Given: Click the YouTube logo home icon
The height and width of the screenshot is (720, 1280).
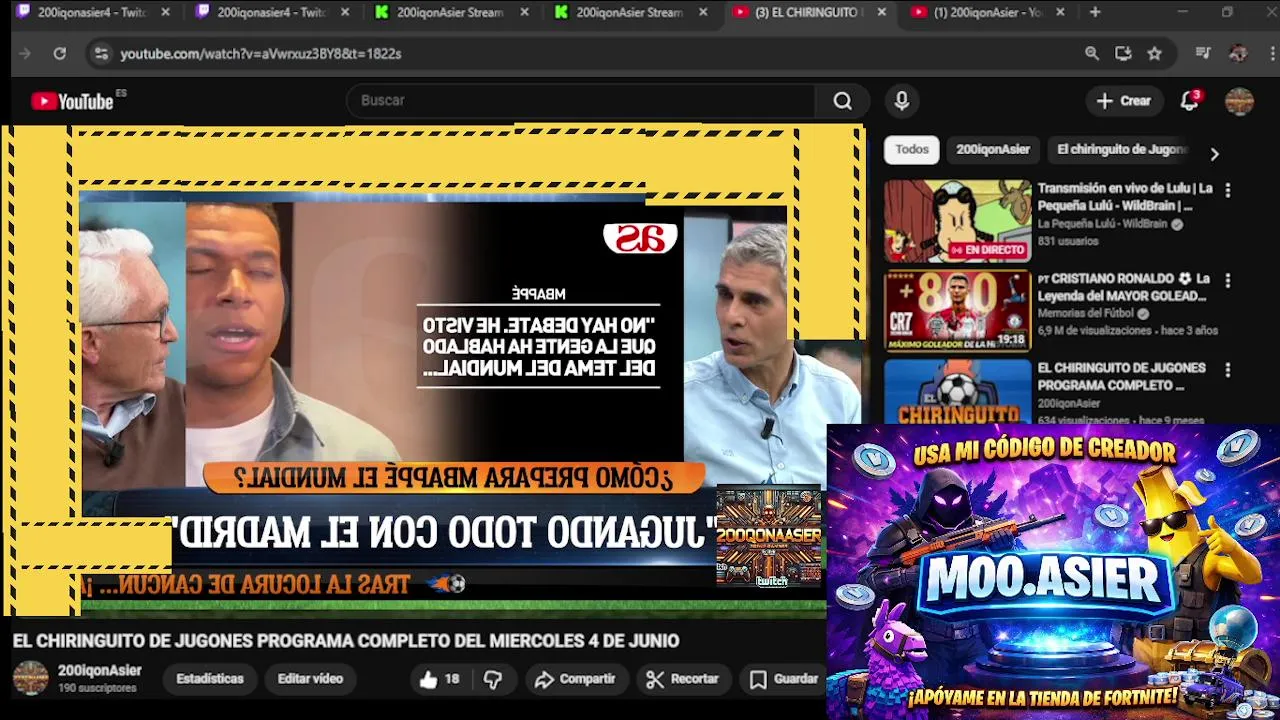Looking at the screenshot, I should pyautogui.click(x=72, y=101).
